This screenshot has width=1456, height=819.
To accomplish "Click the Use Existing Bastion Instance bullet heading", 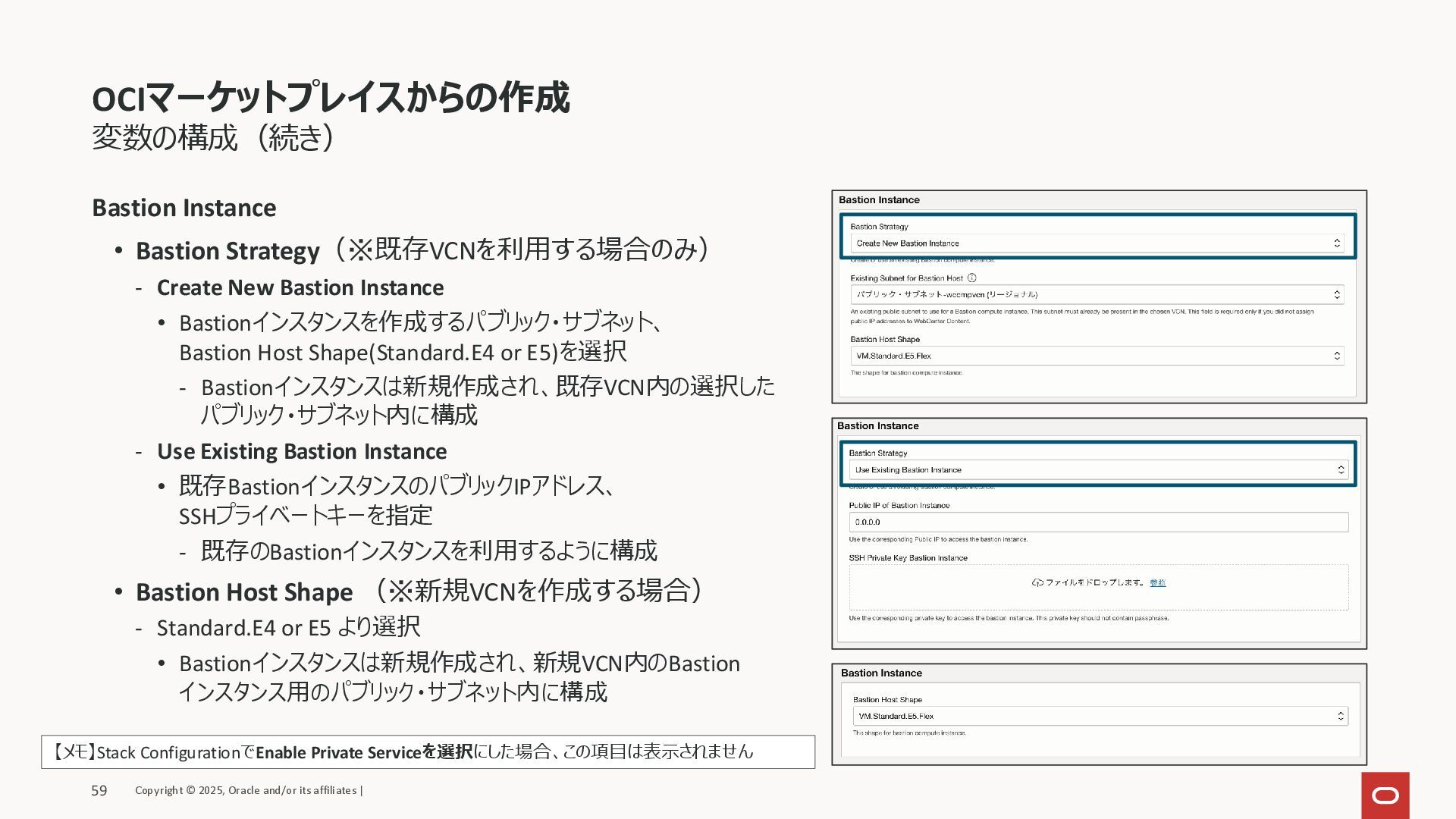I will 302,451.
